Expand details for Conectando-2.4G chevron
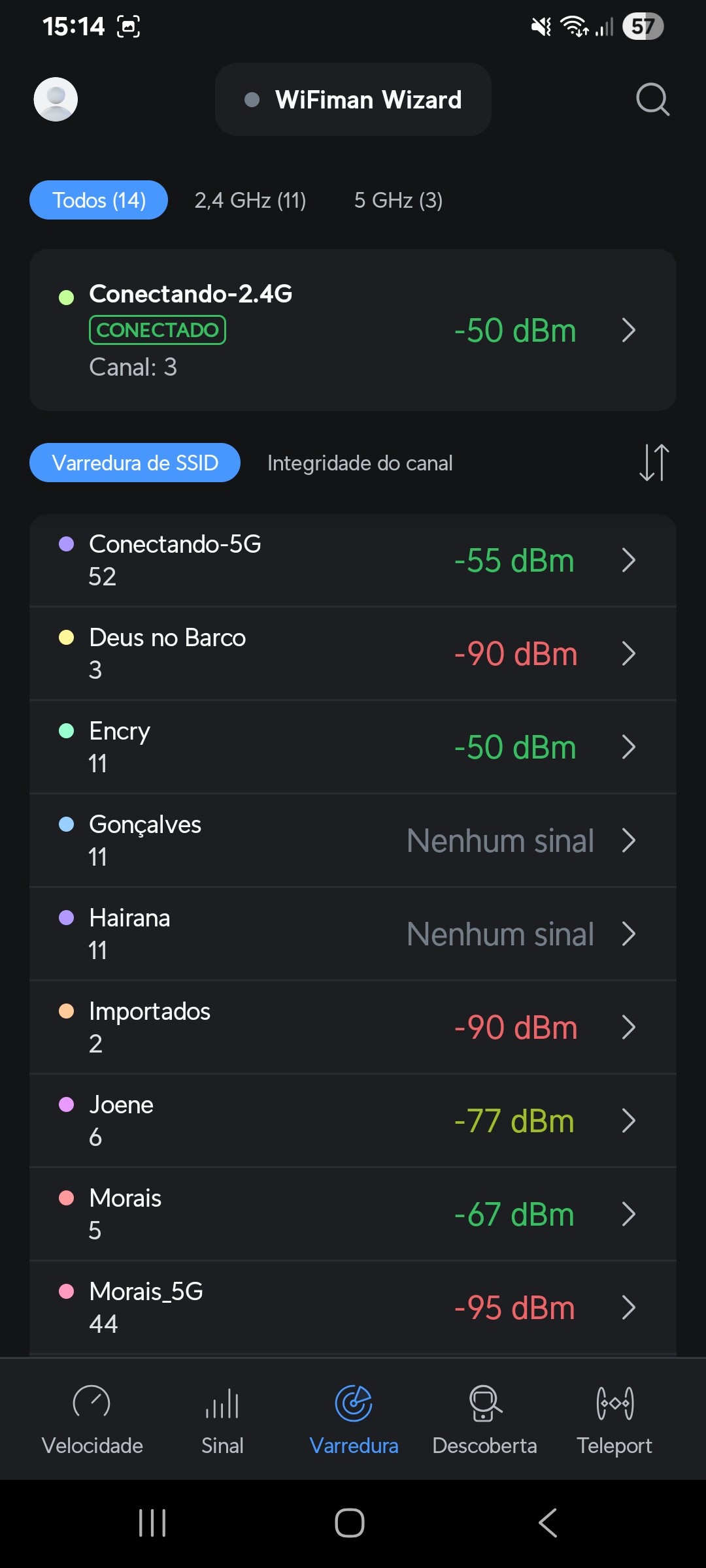 tap(629, 331)
